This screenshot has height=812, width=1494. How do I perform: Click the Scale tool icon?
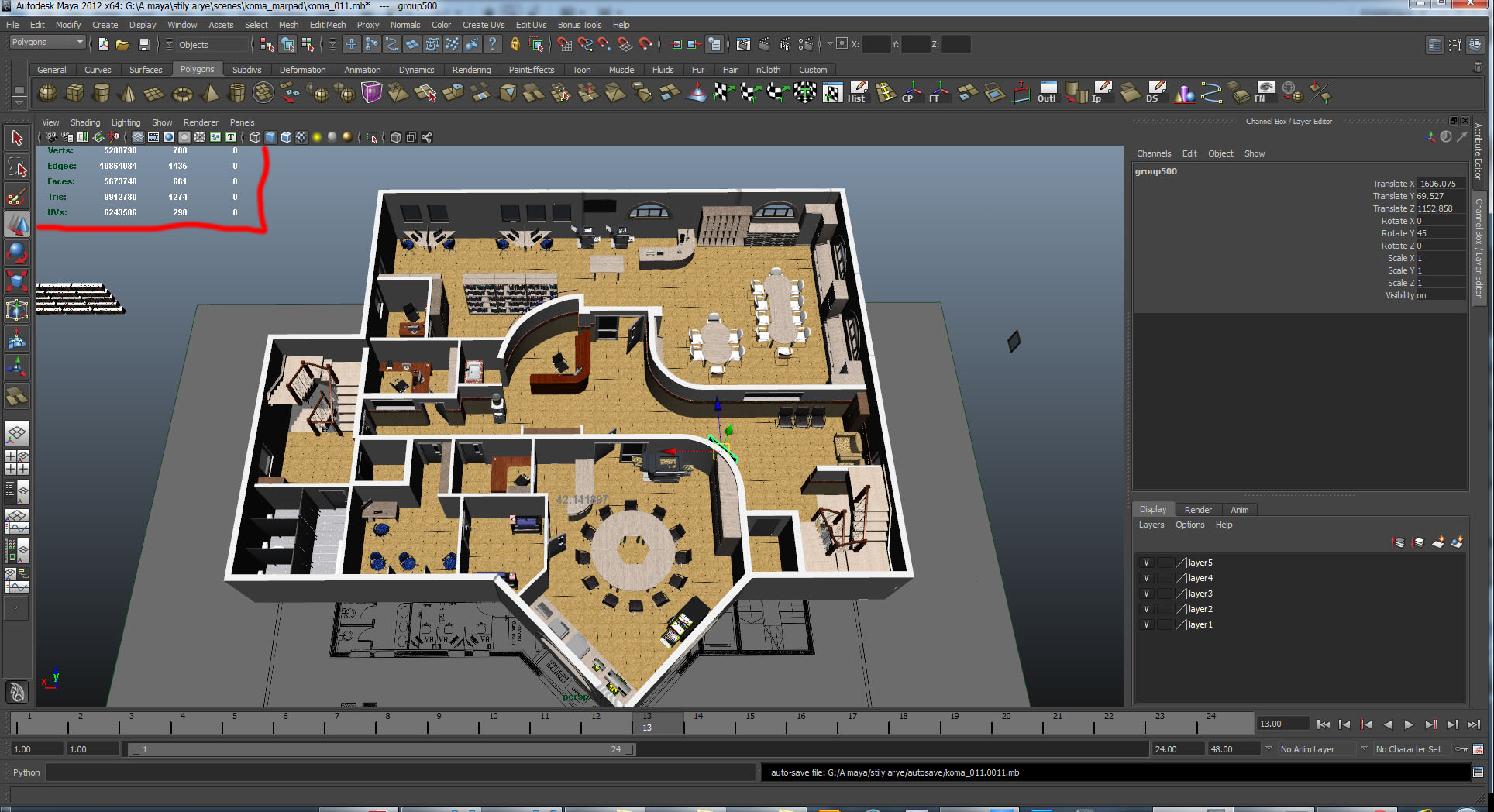point(17,280)
